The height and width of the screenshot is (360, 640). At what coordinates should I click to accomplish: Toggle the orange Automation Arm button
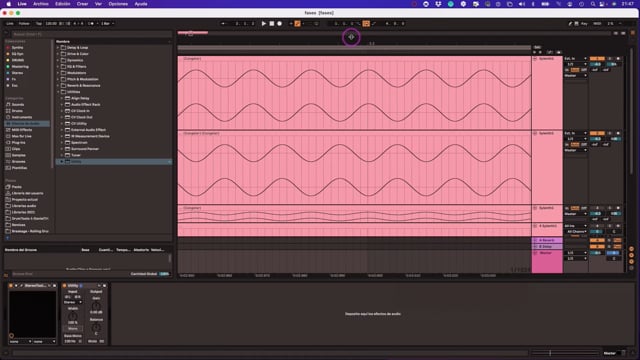point(298,24)
